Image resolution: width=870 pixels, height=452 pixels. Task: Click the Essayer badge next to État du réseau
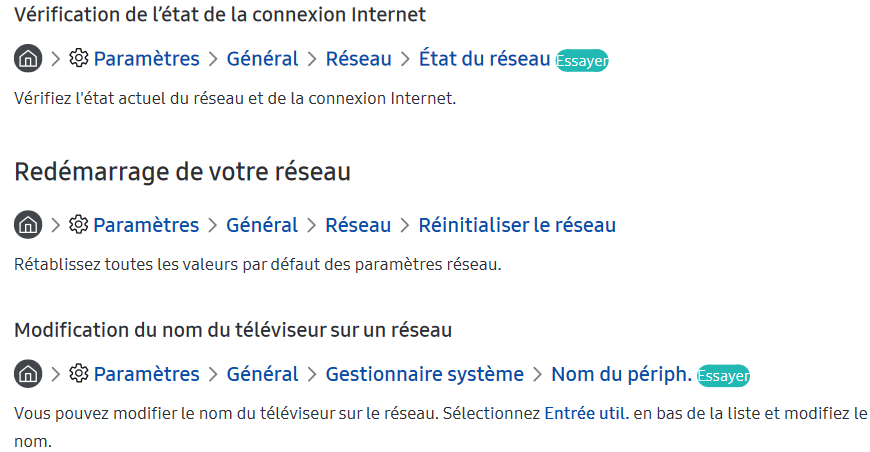582,60
